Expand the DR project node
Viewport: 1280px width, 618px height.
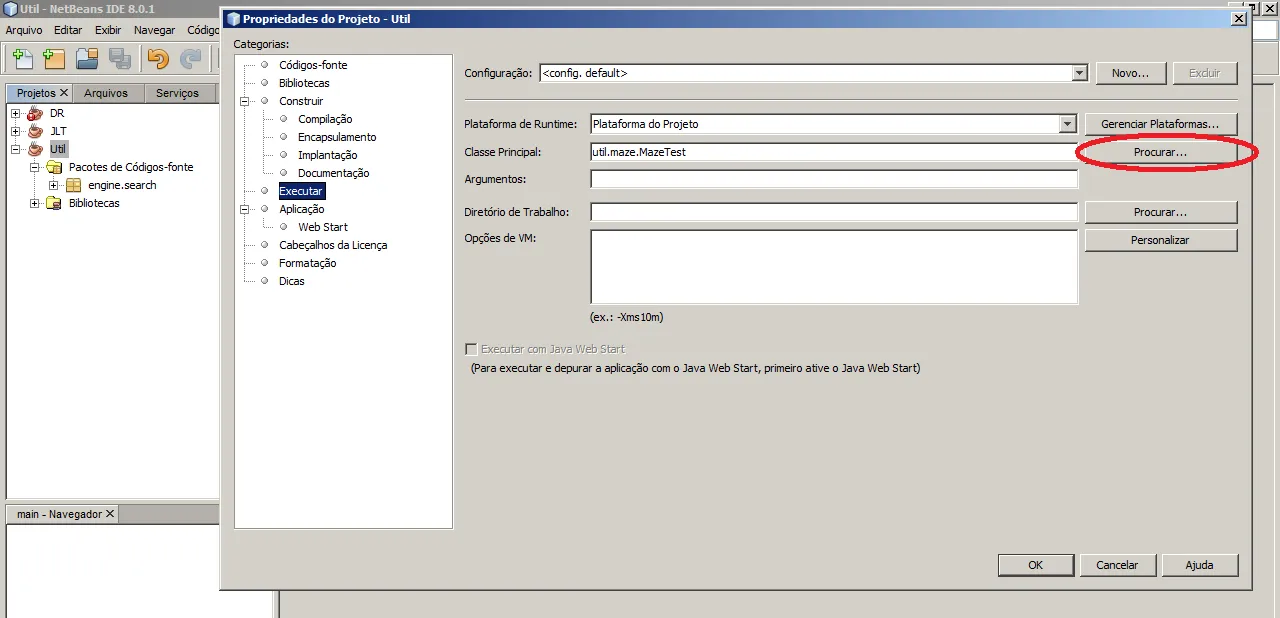coord(16,113)
